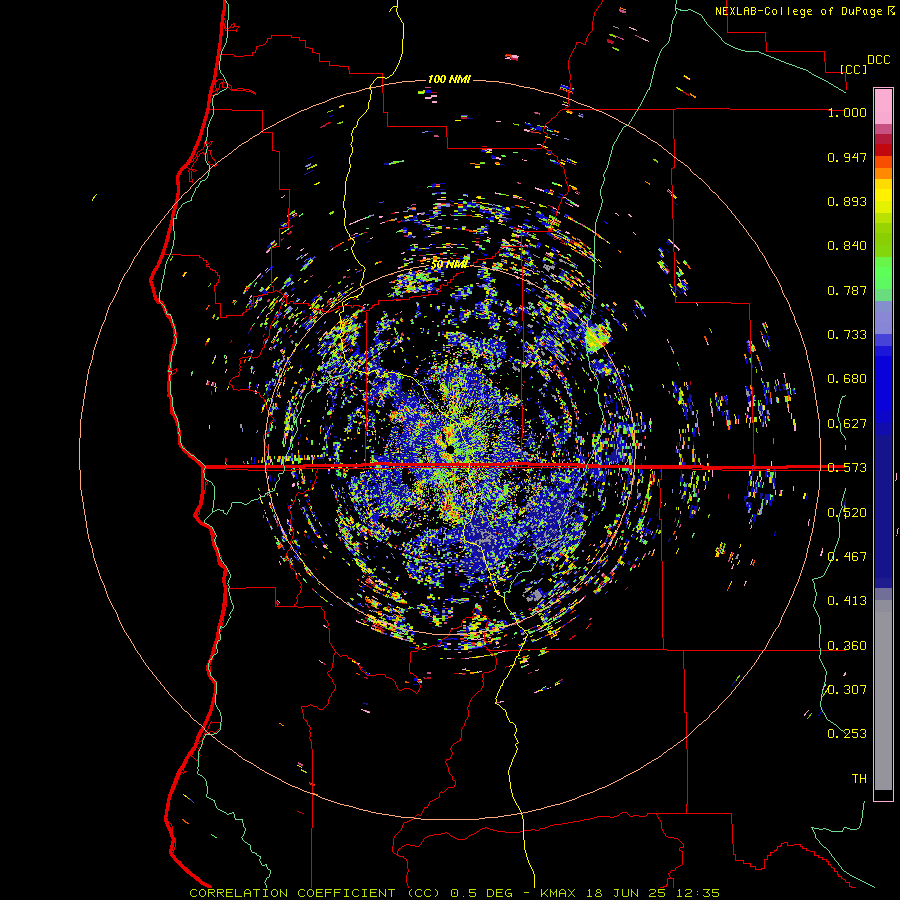Select the 0.520 scale value
Image resolution: width=900 pixels, height=900 pixels.
point(847,513)
